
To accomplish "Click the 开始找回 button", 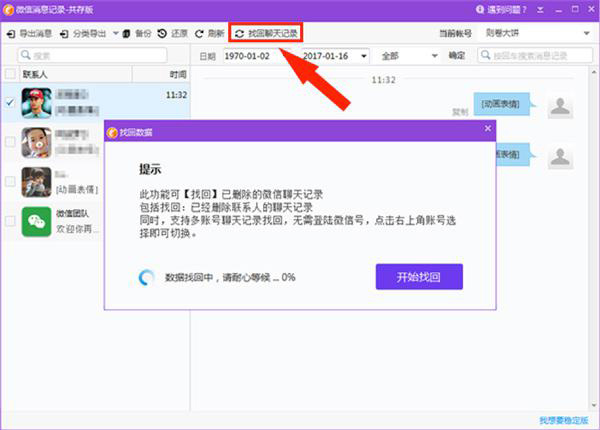I will 419,277.
